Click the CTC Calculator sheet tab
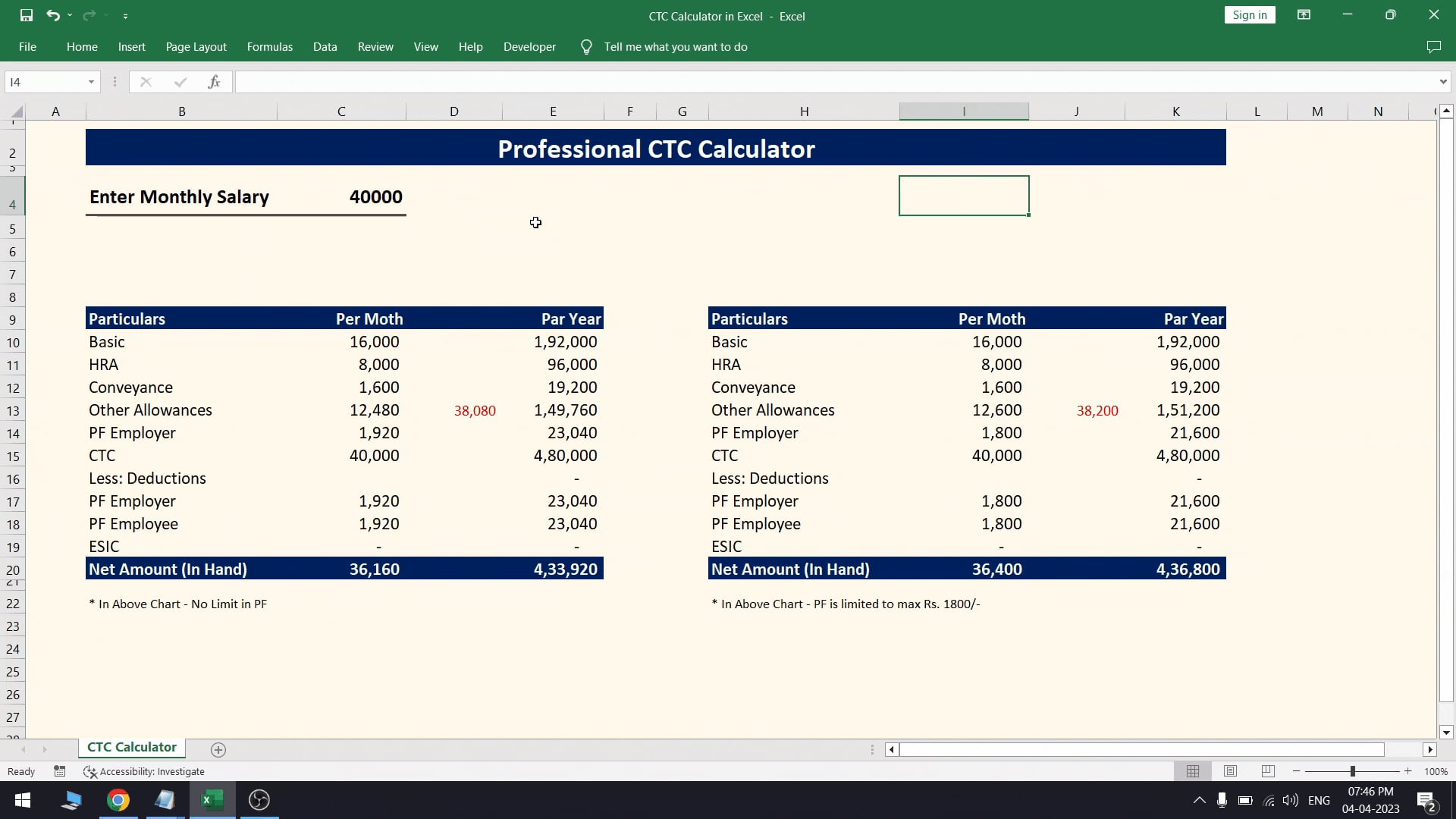 pyautogui.click(x=131, y=748)
